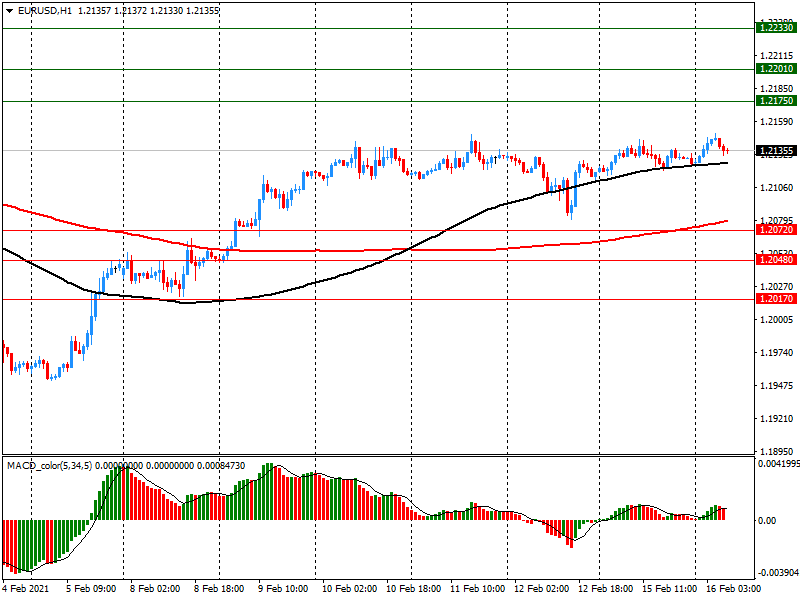Select the 1.20170 red price level label
Screen dimensions: 800x600
776,299
